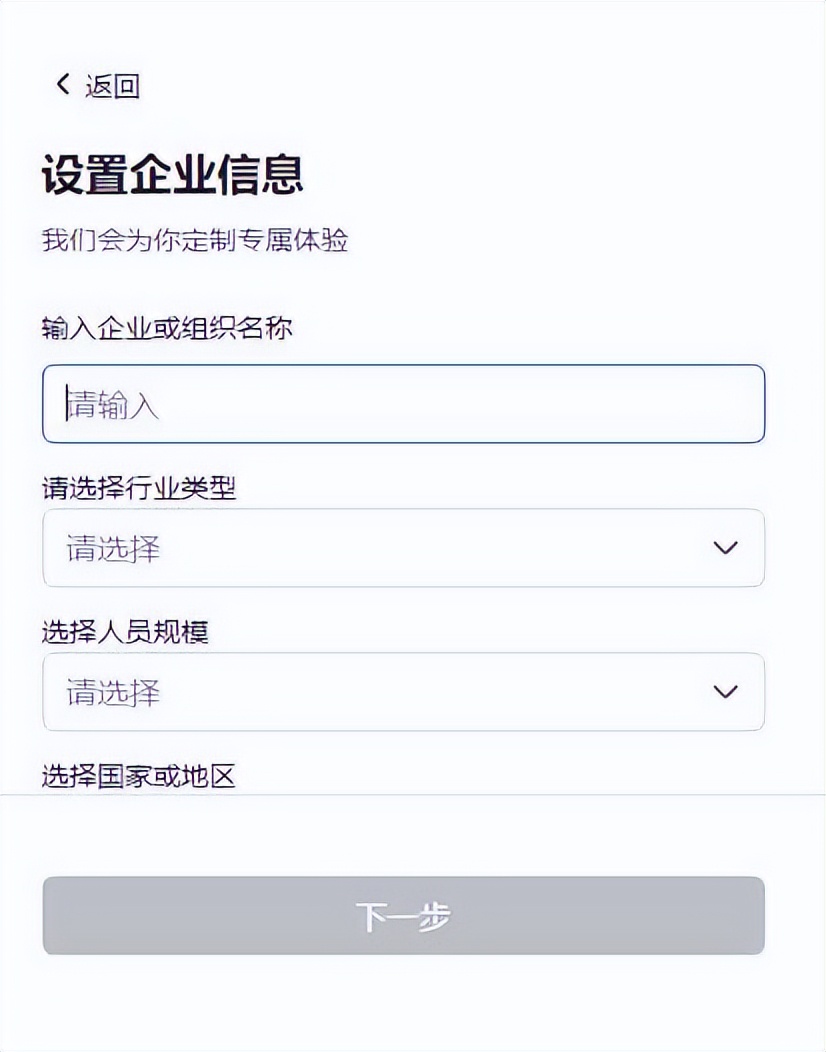
Task: Click the 设置企业信息 page heading
Action: [180, 170]
